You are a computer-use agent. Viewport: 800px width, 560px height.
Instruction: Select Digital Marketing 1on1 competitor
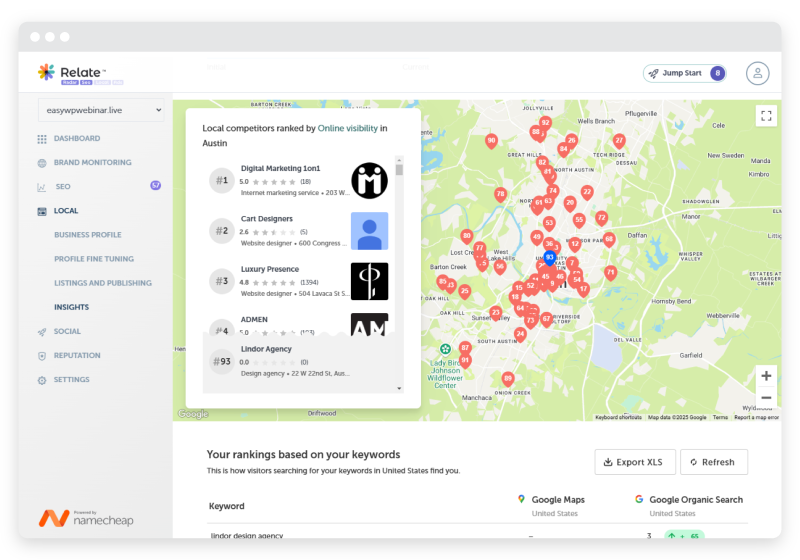[298, 180]
